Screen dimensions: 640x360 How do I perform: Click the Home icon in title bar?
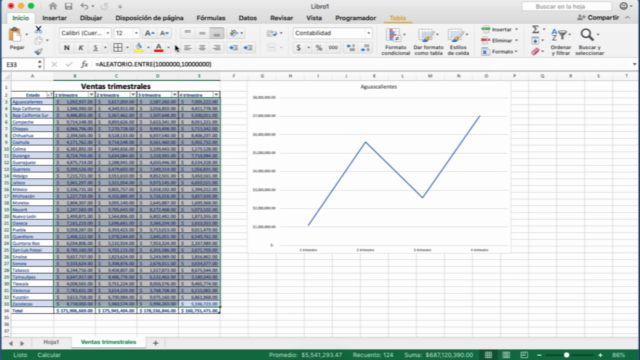53,6
